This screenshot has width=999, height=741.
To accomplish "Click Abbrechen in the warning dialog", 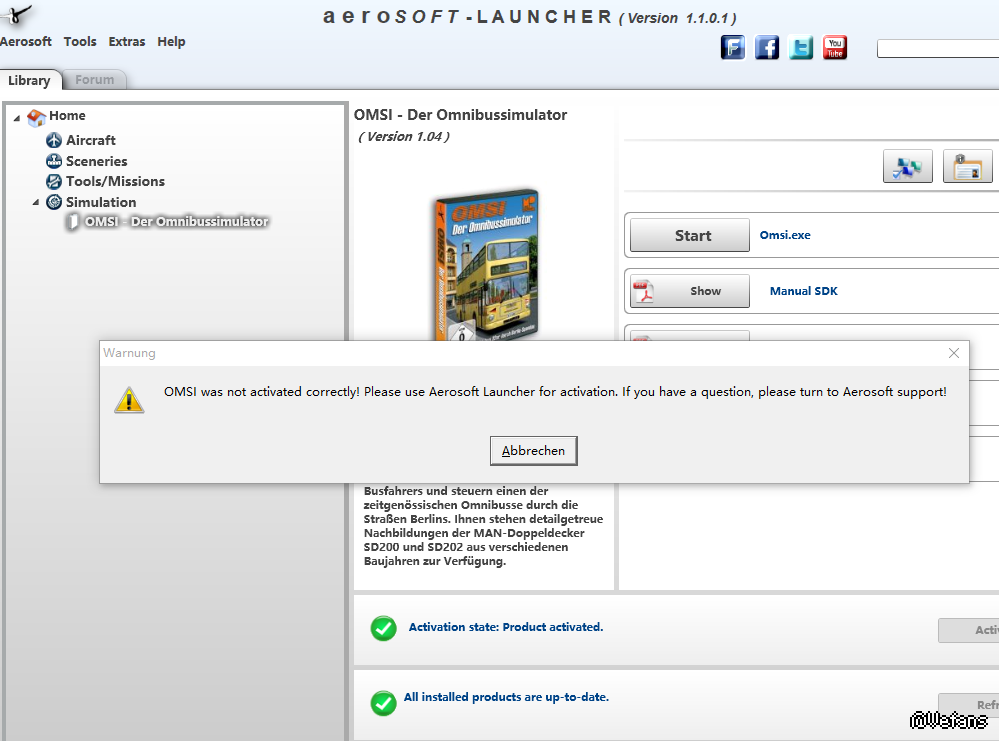I will coord(533,450).
